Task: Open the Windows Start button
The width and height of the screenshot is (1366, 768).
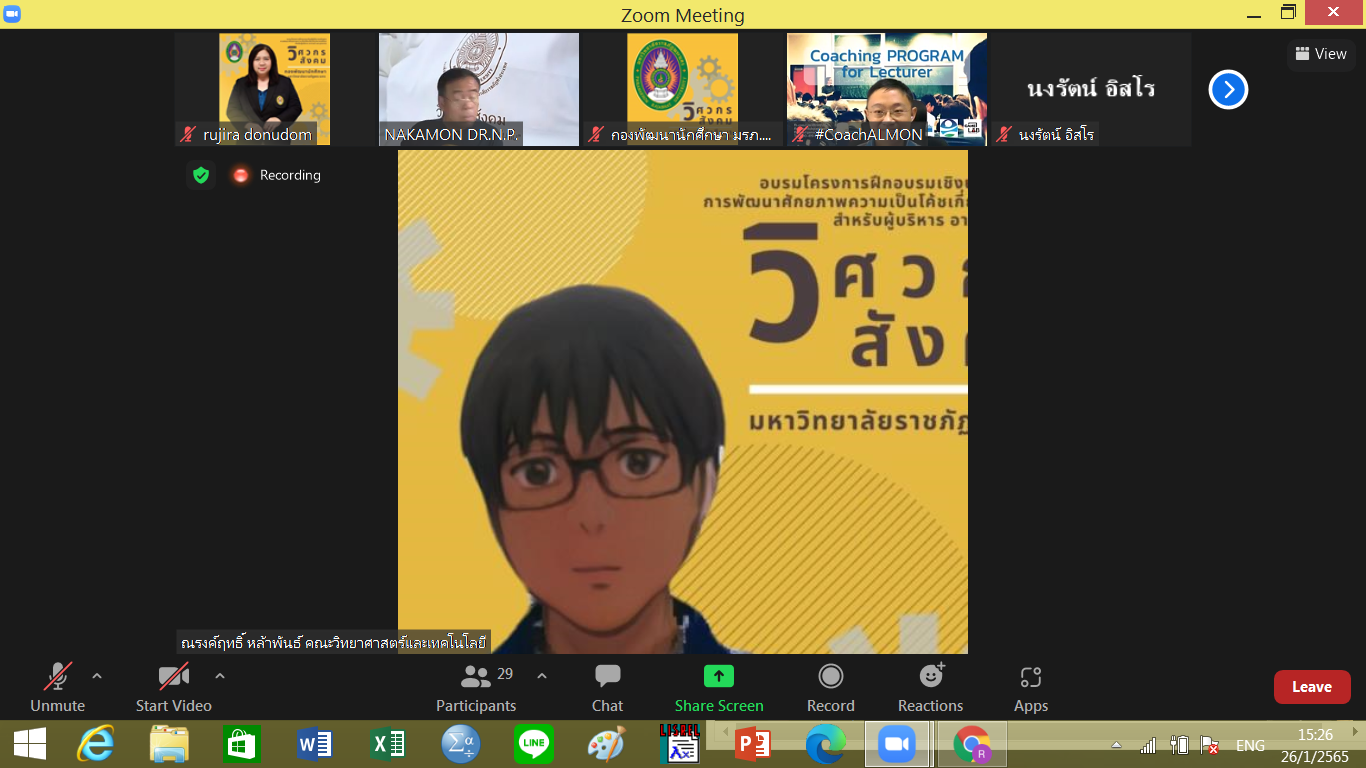Action: (29, 745)
